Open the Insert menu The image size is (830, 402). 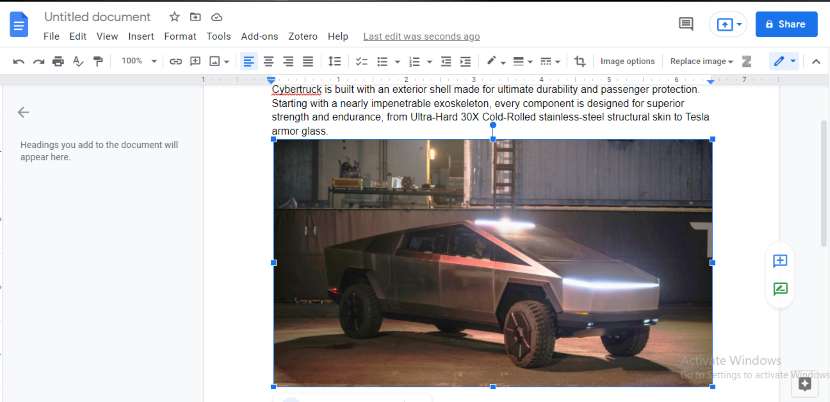click(141, 37)
